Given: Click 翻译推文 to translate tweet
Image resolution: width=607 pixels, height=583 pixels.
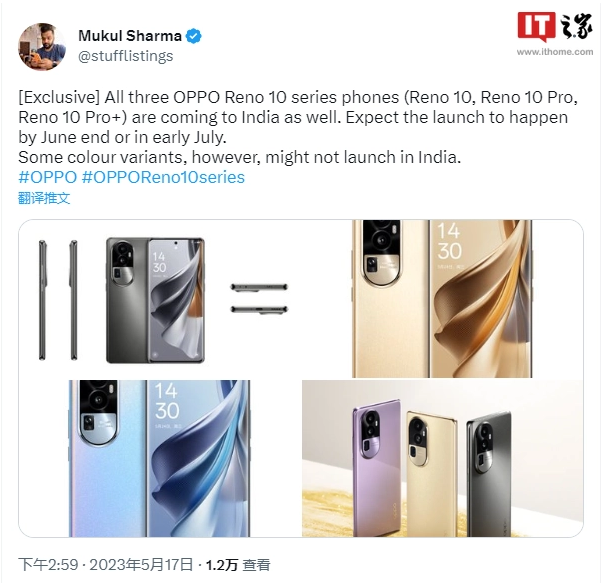Looking at the screenshot, I should [44, 198].
